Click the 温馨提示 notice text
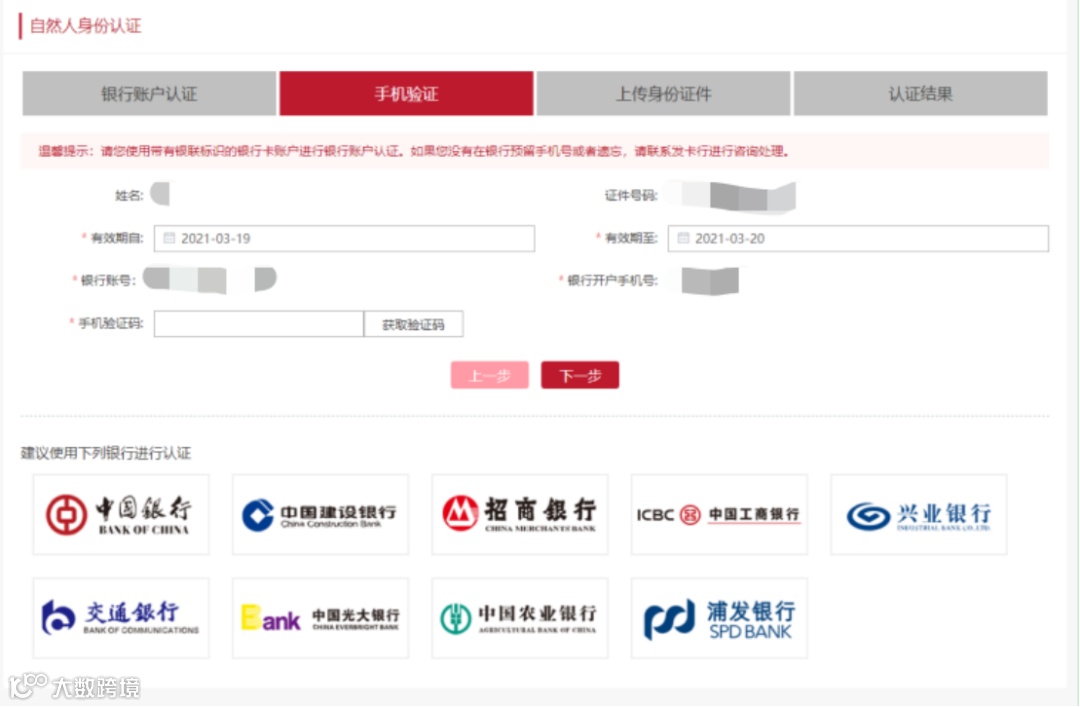The image size is (1080, 707). (413, 151)
